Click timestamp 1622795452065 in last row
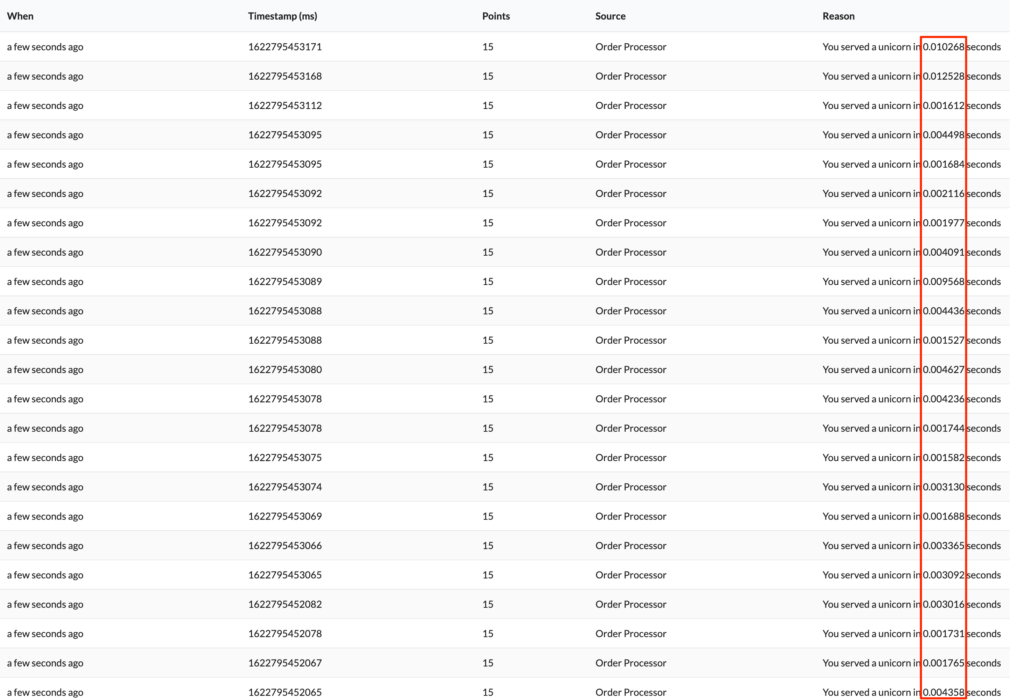This screenshot has height=700, width=1024. 285,692
